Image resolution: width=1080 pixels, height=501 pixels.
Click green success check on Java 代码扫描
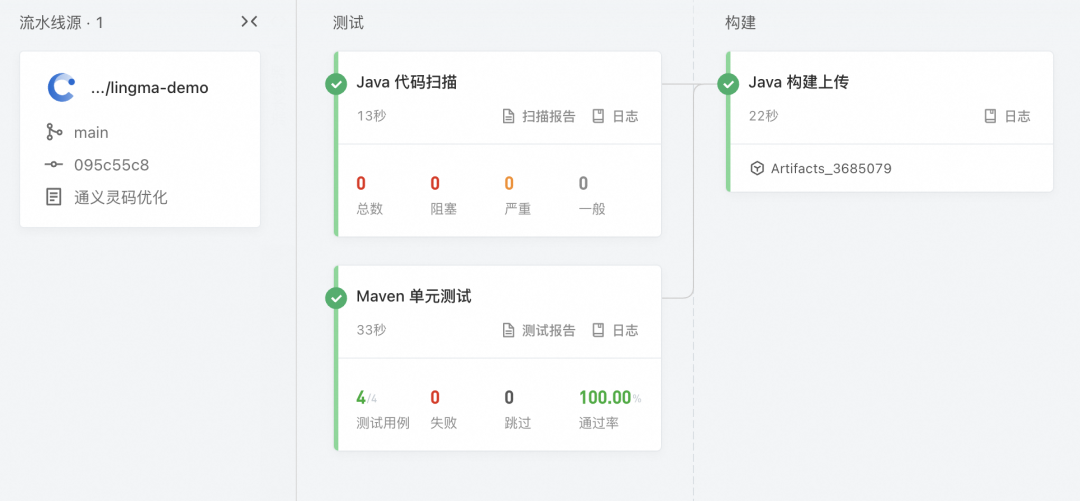coord(336,83)
